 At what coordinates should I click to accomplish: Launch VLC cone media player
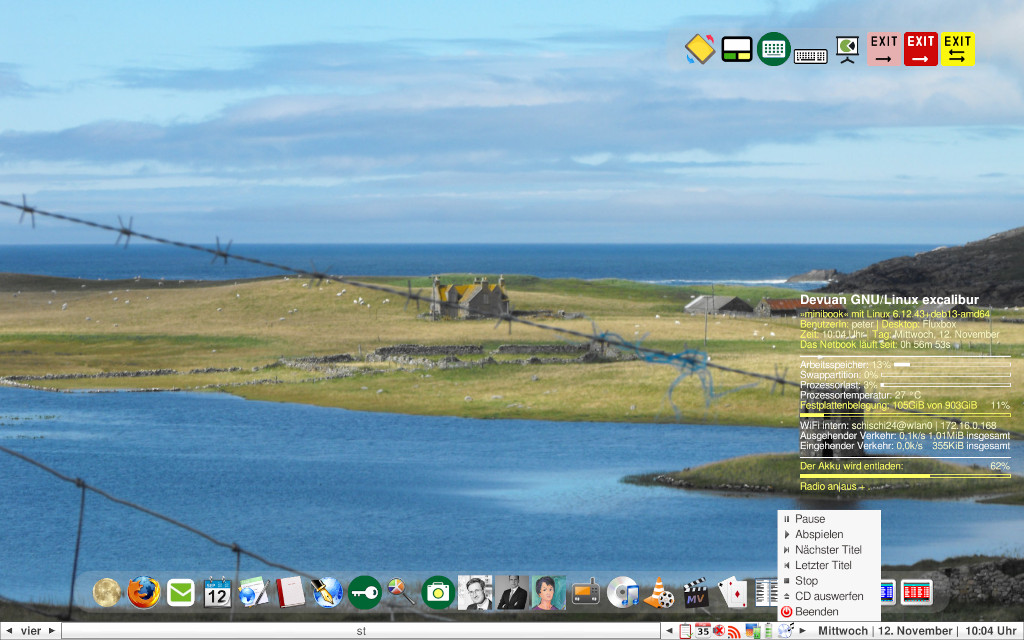coord(658,593)
